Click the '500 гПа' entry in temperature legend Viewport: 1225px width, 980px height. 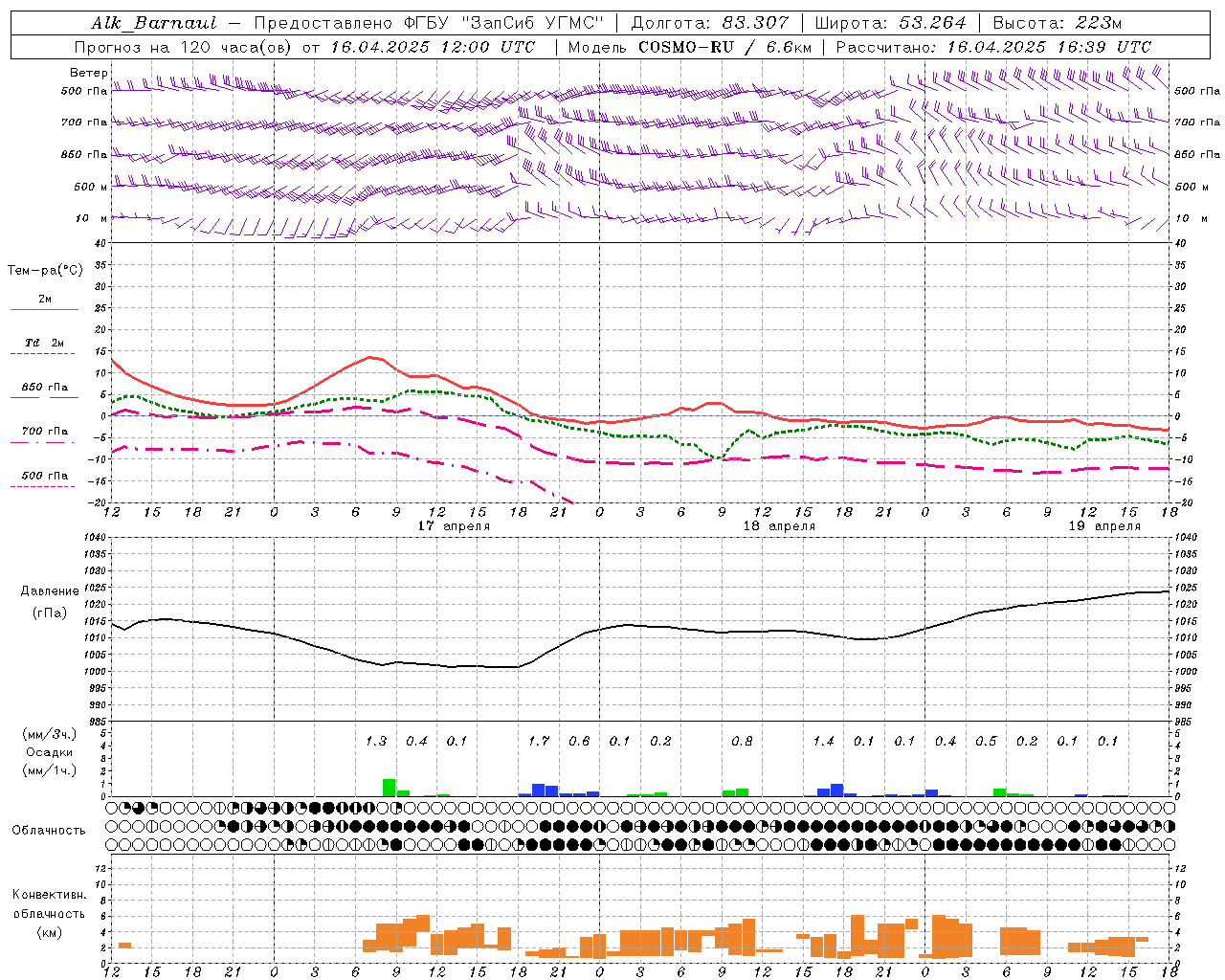45,476
